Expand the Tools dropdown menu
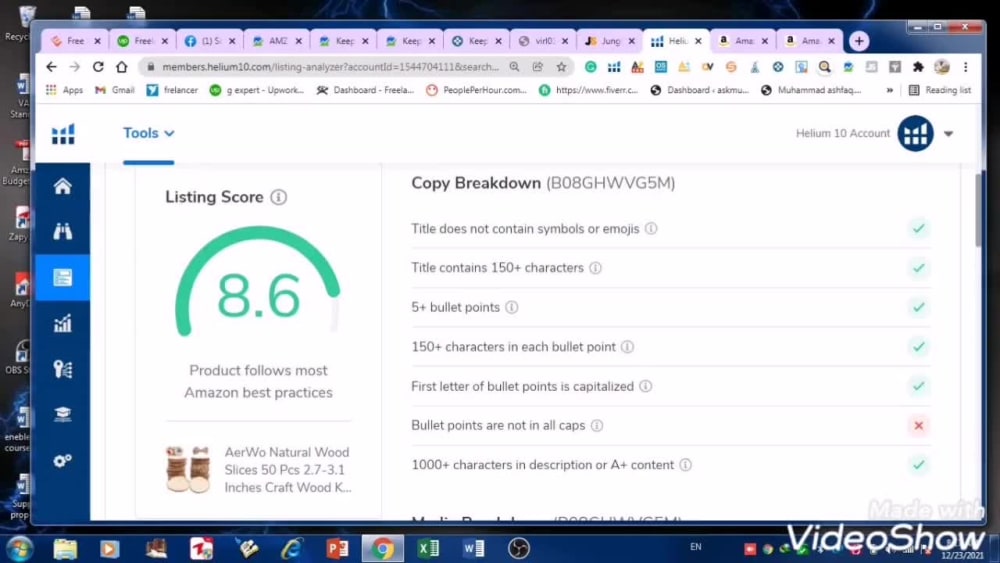This screenshot has height=563, width=1000. [149, 133]
